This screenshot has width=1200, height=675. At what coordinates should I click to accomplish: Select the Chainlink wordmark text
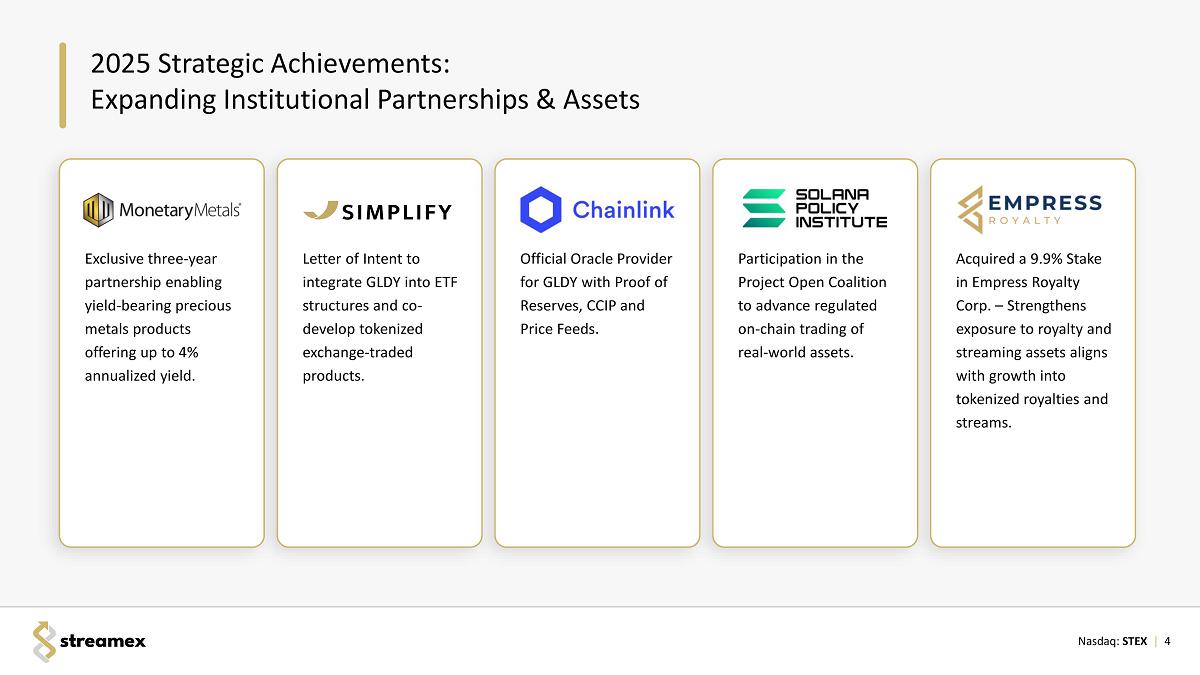pos(623,210)
